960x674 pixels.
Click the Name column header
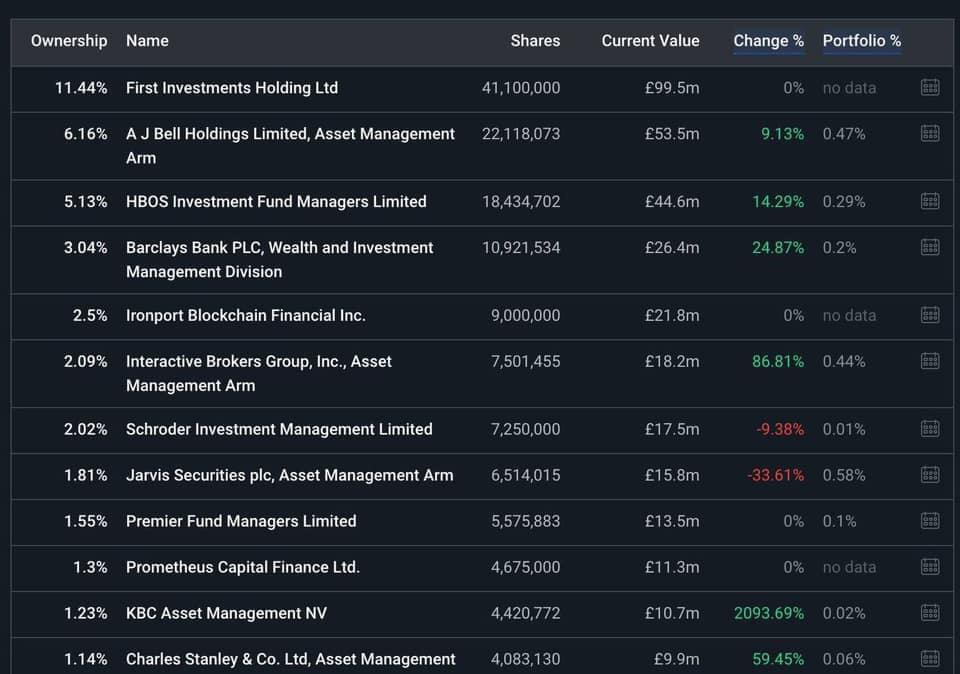(147, 41)
